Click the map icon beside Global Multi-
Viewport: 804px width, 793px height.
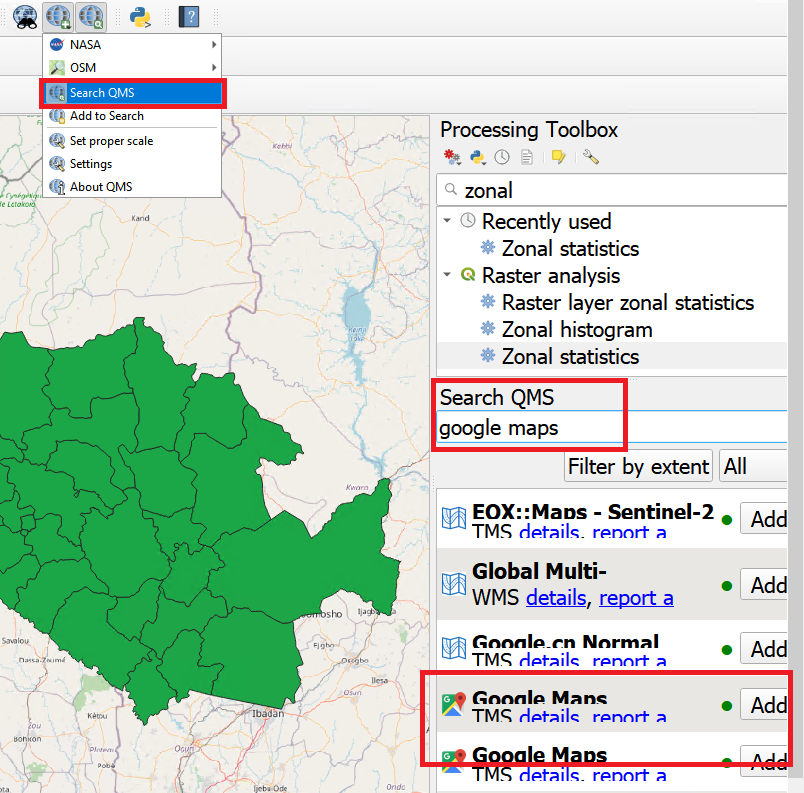[454, 584]
